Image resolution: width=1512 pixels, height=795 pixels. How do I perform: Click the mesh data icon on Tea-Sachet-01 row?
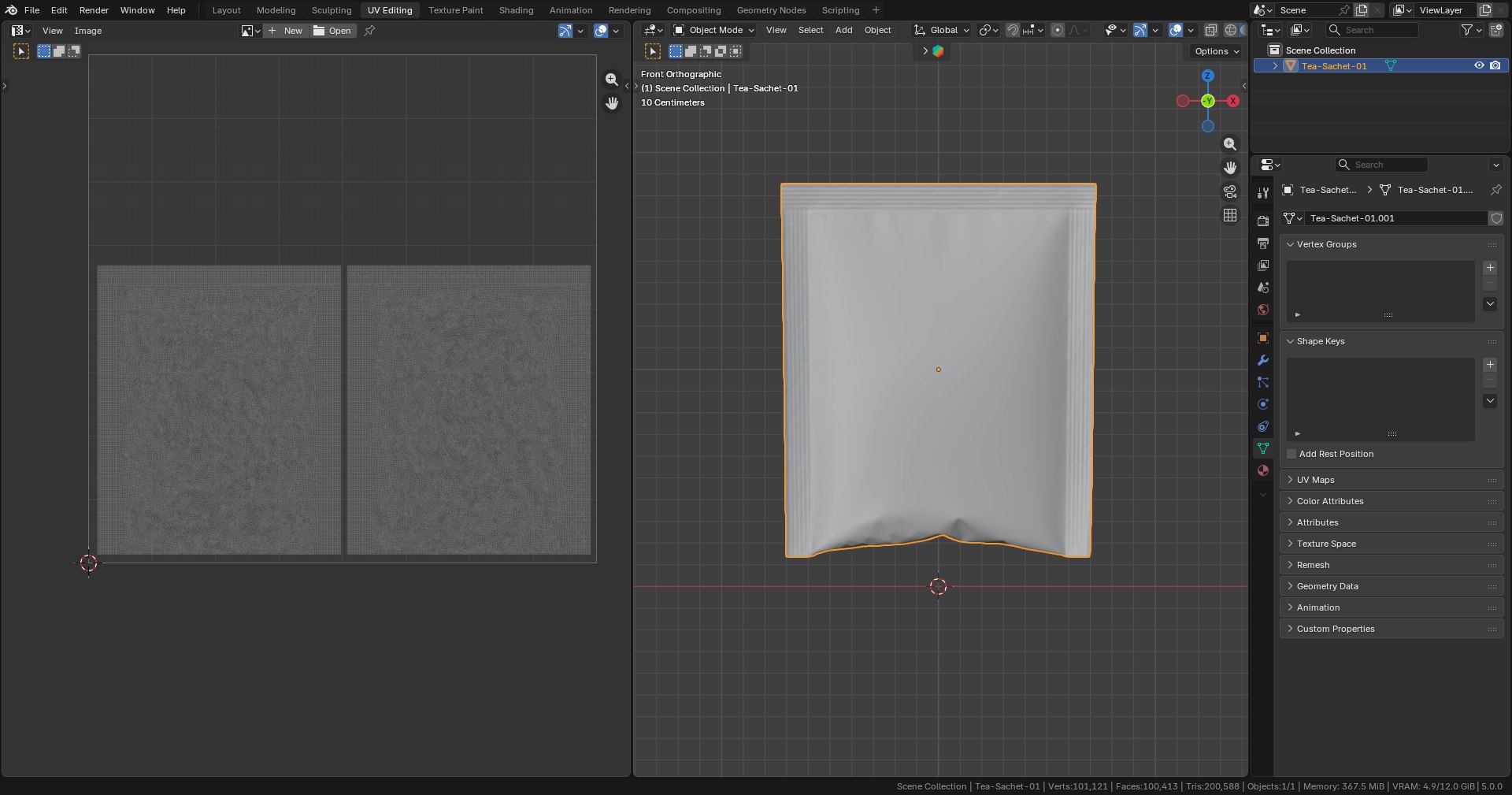[1391, 66]
